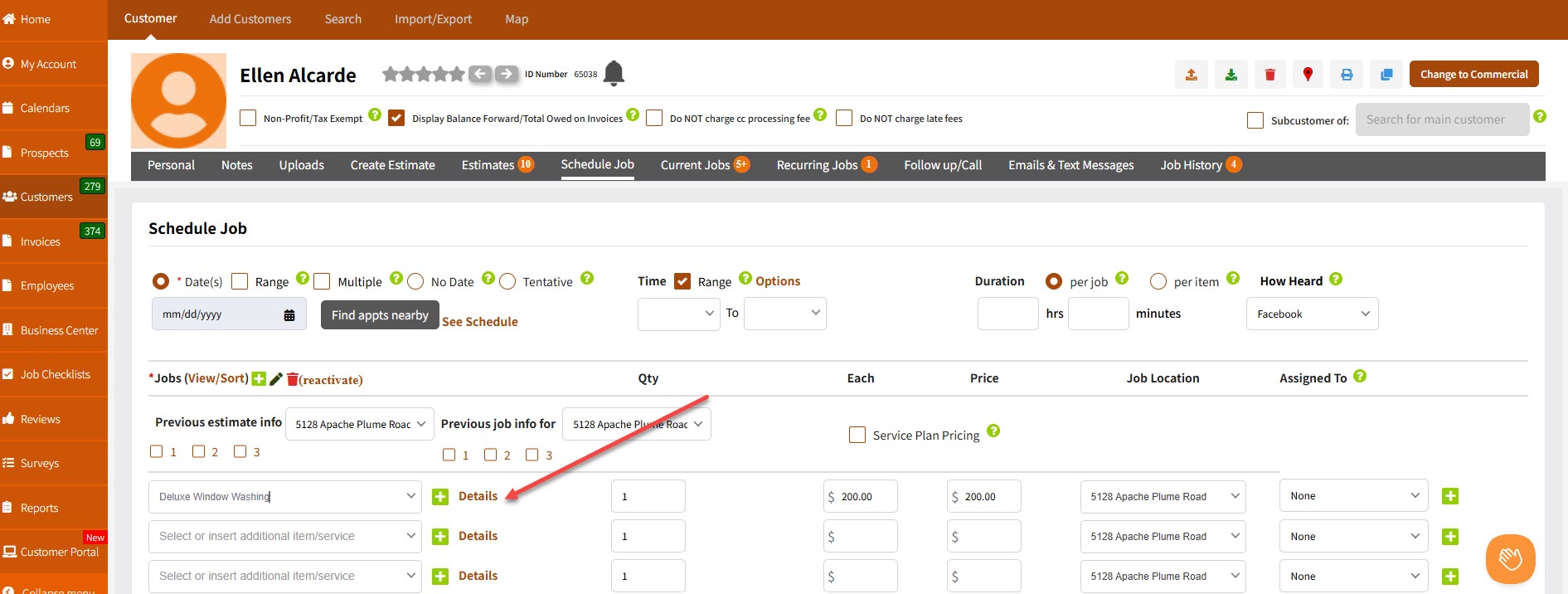Viewport: 1568px width, 594px height.
Task: Select the per item duration radio
Action: [1158, 281]
